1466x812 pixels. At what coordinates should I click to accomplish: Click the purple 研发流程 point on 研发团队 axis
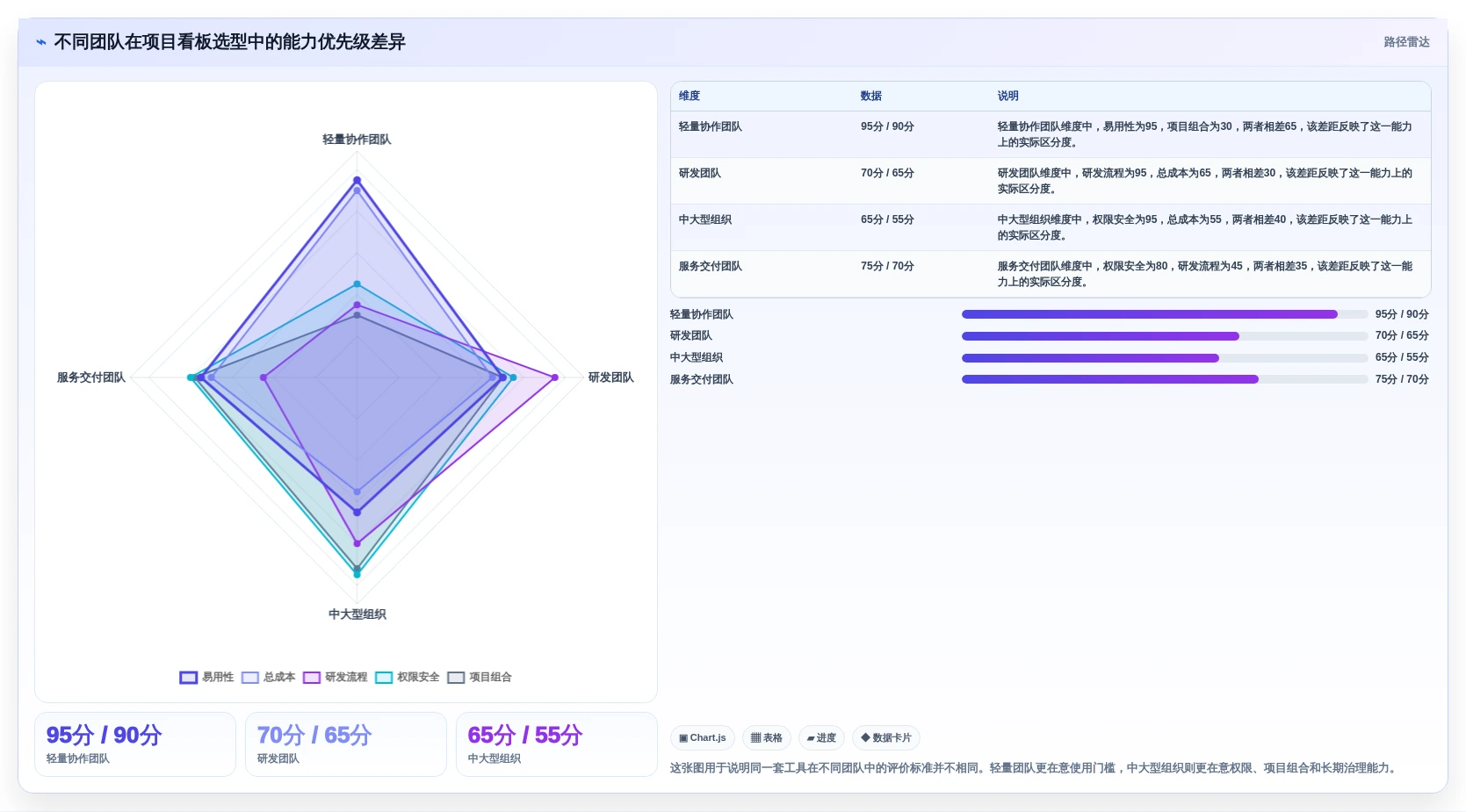554,377
